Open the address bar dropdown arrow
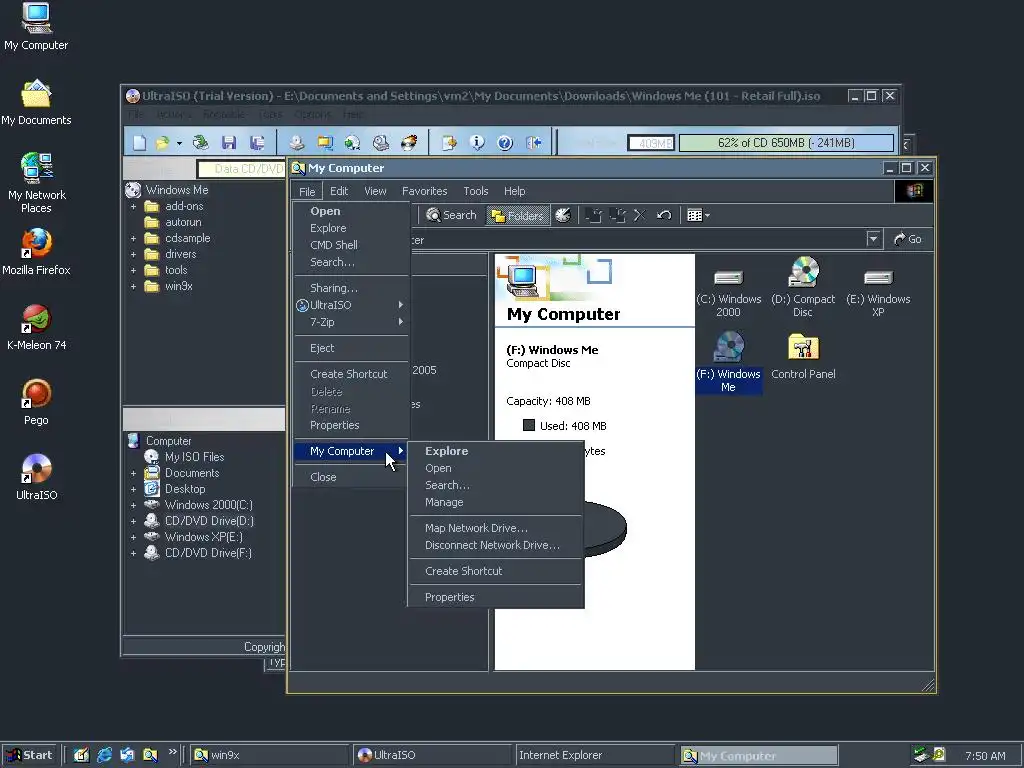The width and height of the screenshot is (1024, 768). pos(873,239)
